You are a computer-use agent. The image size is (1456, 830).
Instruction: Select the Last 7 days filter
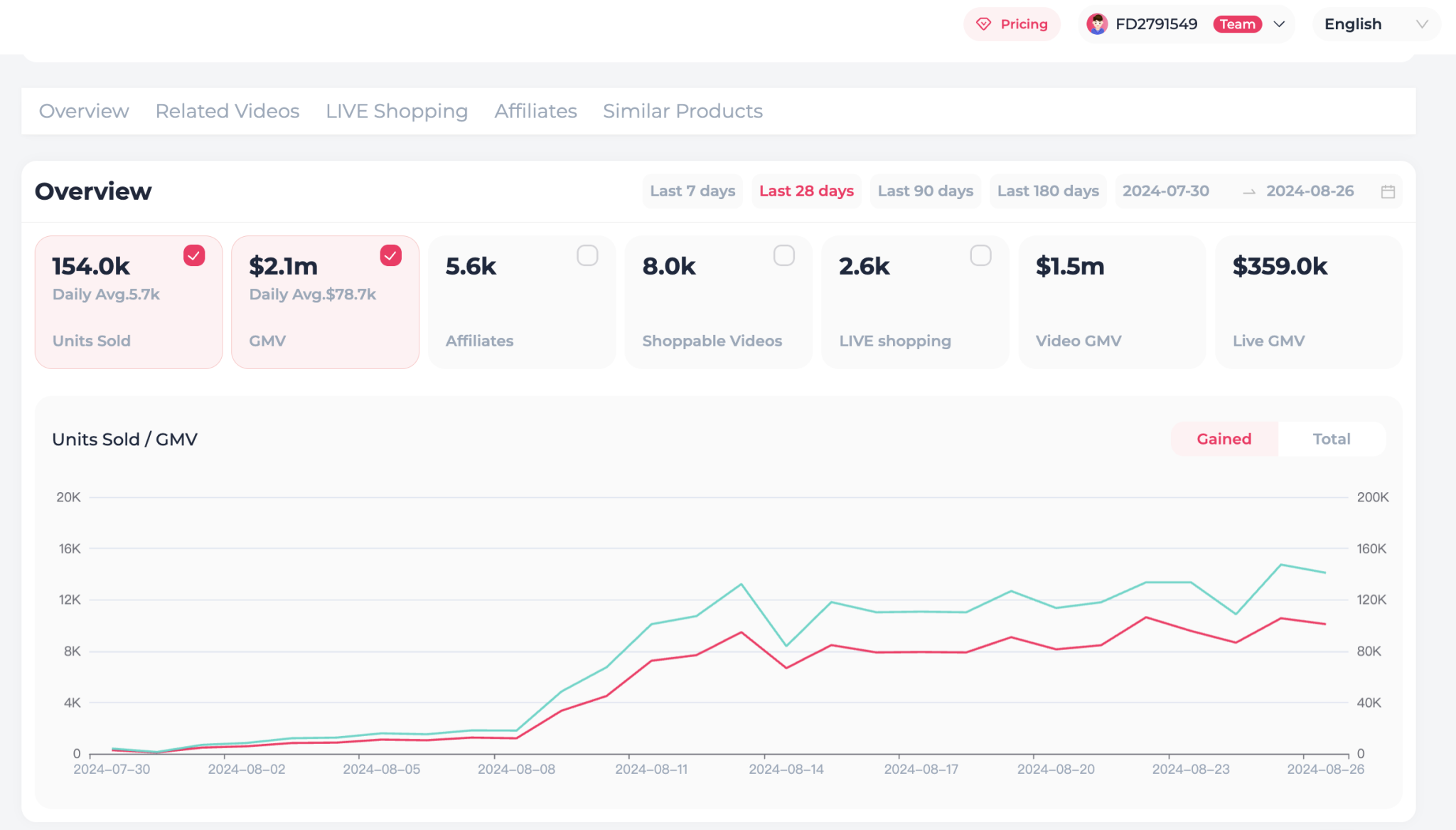coord(692,191)
